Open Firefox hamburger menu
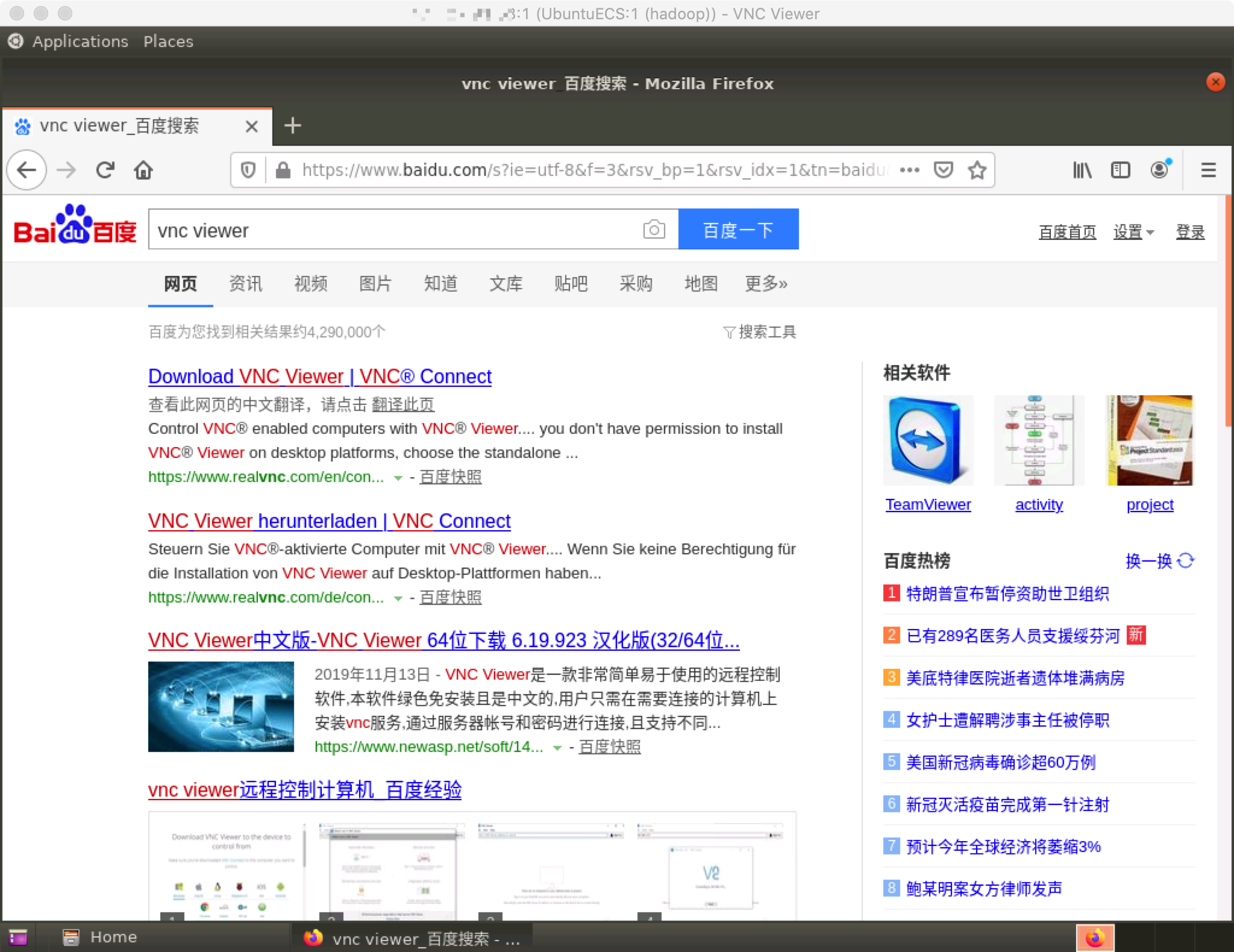1234x952 pixels. point(1208,171)
